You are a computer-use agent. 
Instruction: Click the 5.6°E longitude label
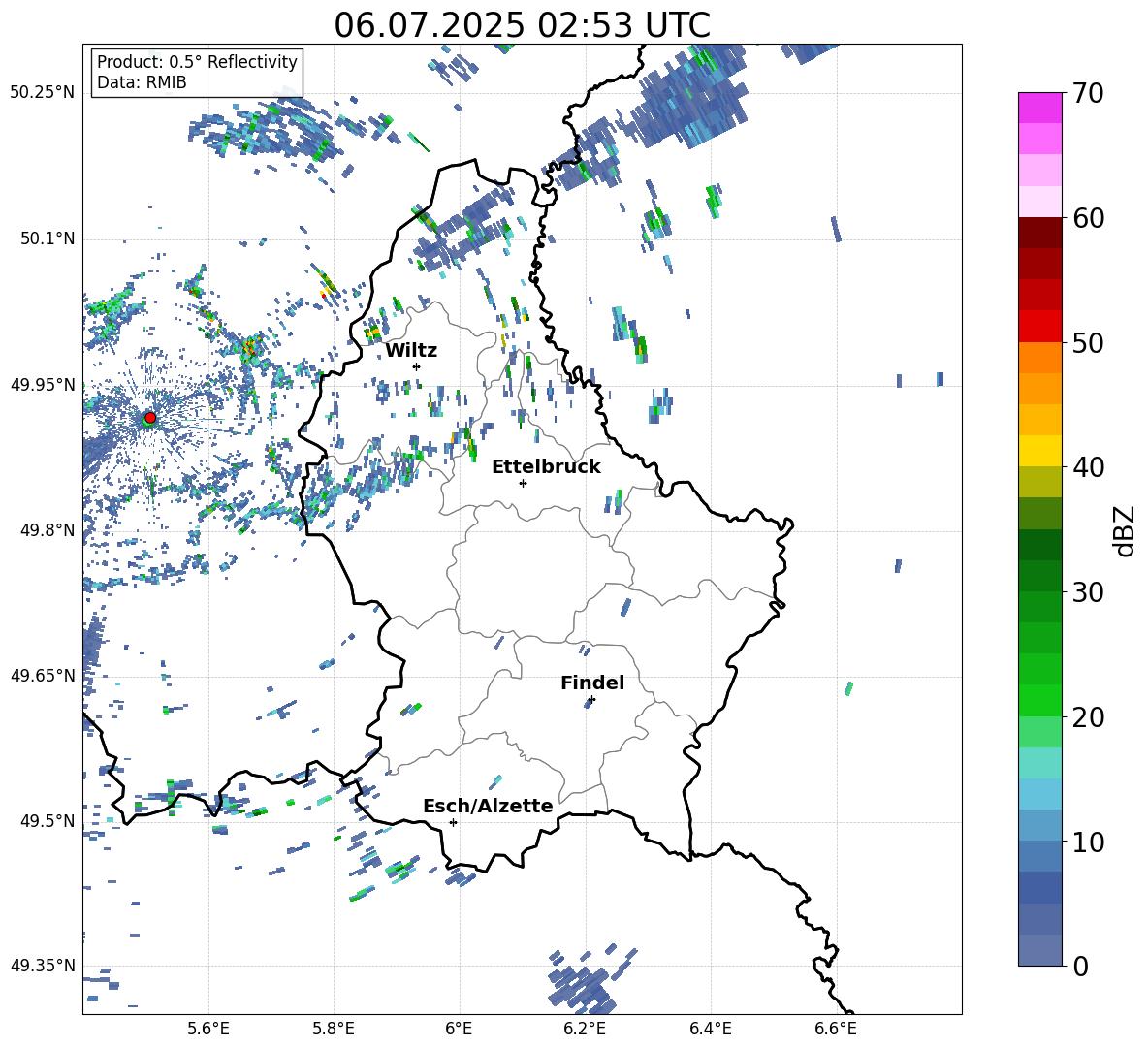[208, 1029]
